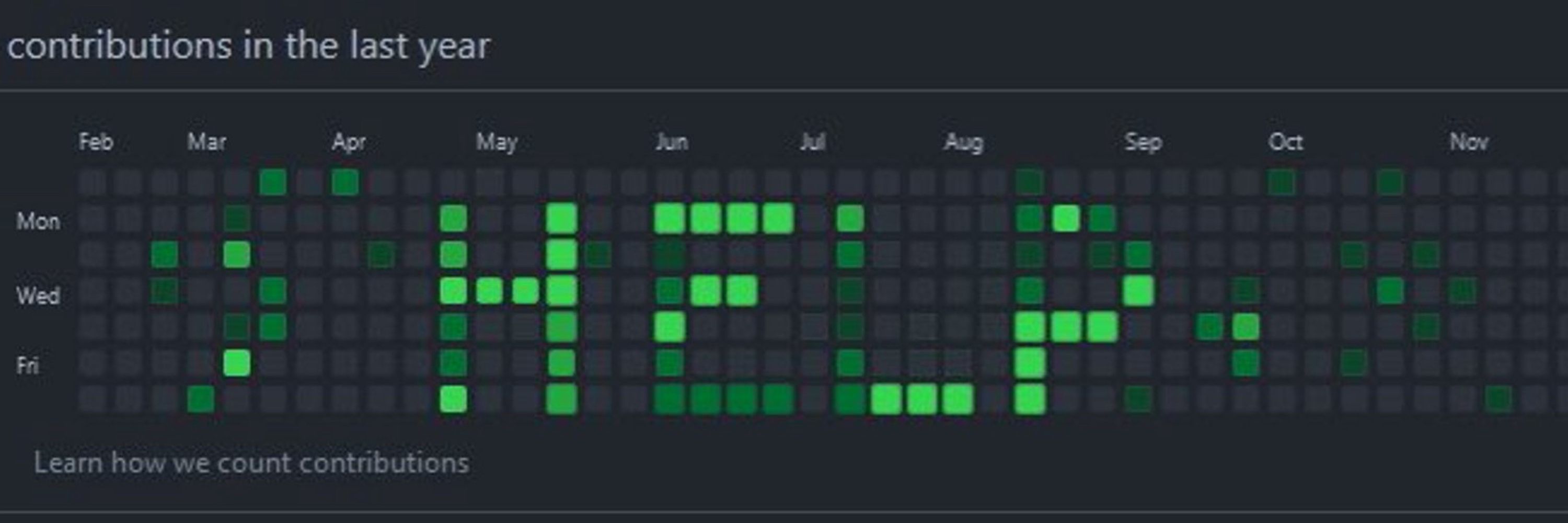Click the Apr month label
The height and width of the screenshot is (523, 1568).
point(349,142)
